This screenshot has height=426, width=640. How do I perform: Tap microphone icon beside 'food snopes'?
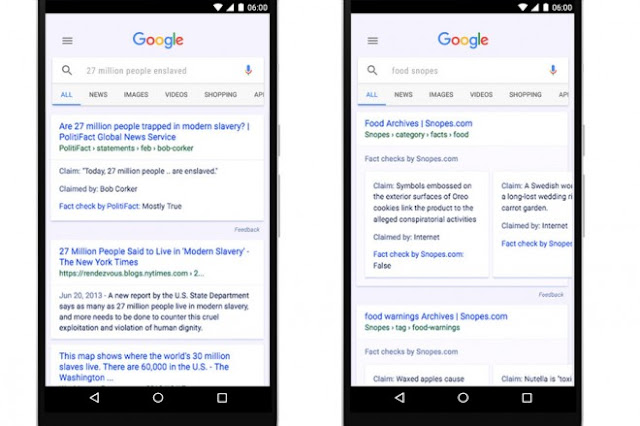point(553,70)
